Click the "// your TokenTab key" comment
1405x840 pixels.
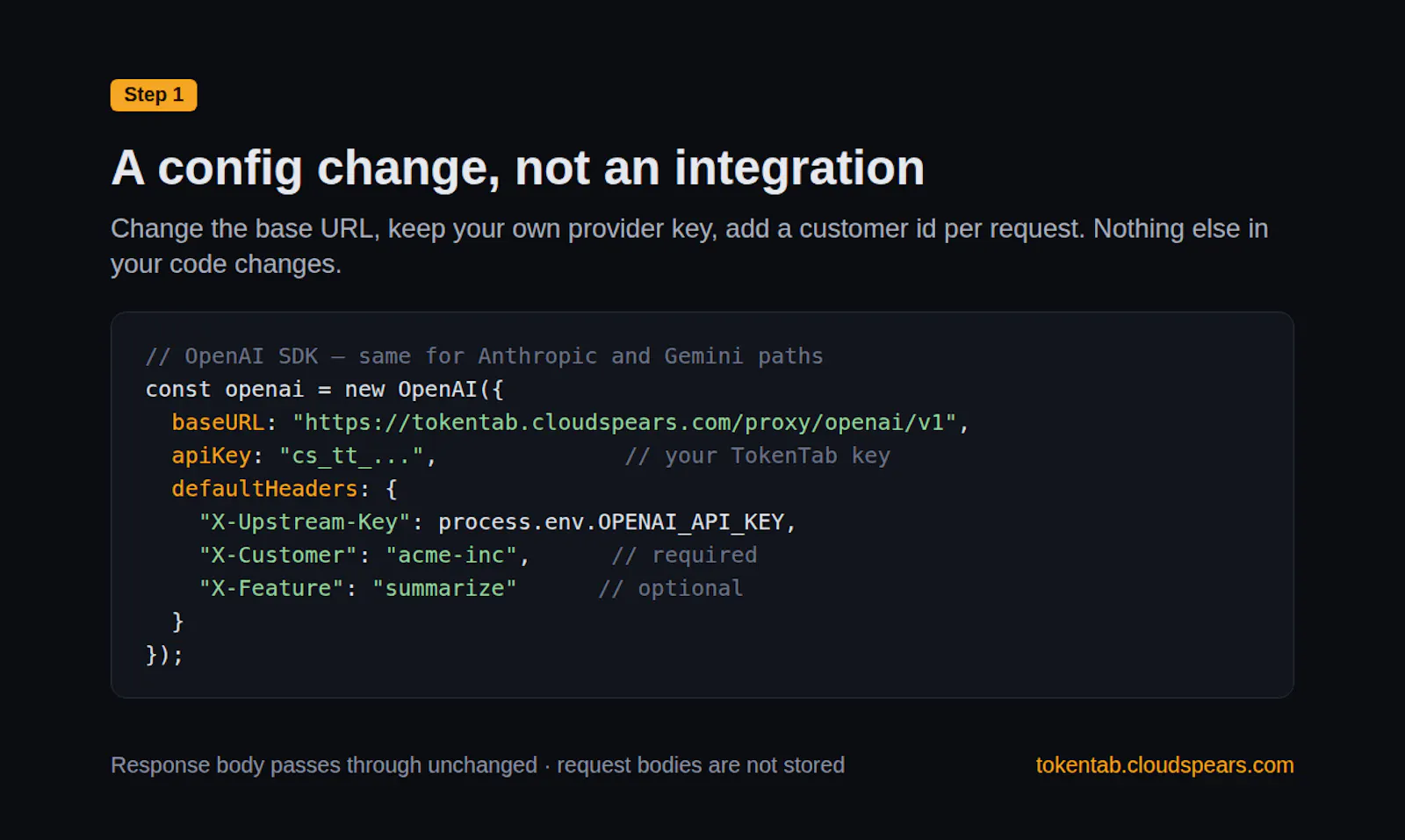coord(758,456)
